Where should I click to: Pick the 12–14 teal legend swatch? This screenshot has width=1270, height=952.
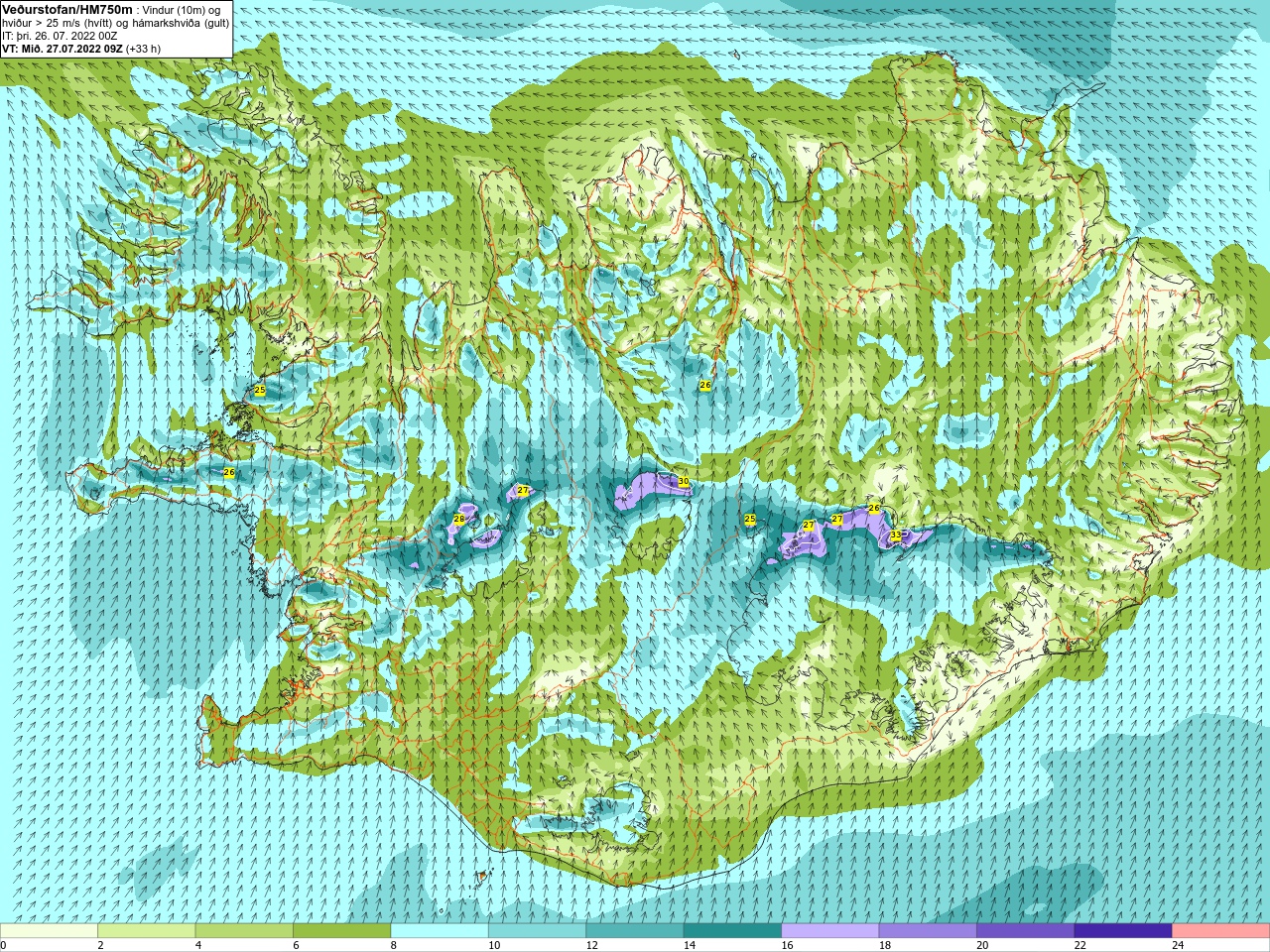coord(635,930)
